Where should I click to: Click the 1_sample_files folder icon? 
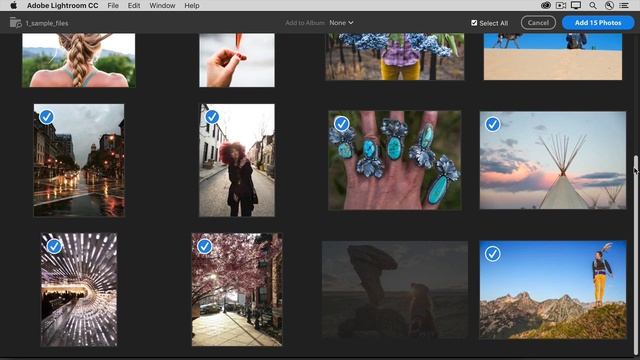pyautogui.click(x=16, y=23)
